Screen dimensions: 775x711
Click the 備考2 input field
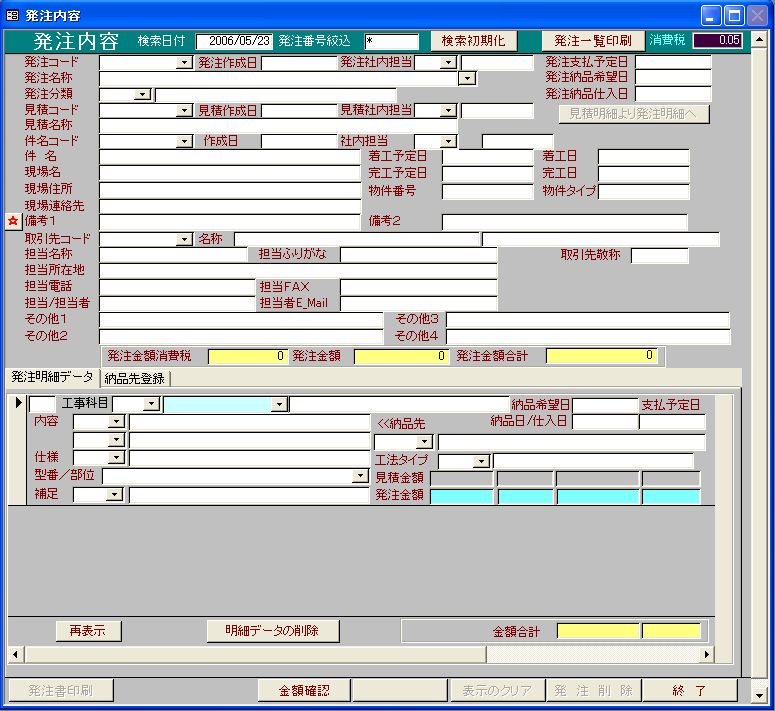564,222
